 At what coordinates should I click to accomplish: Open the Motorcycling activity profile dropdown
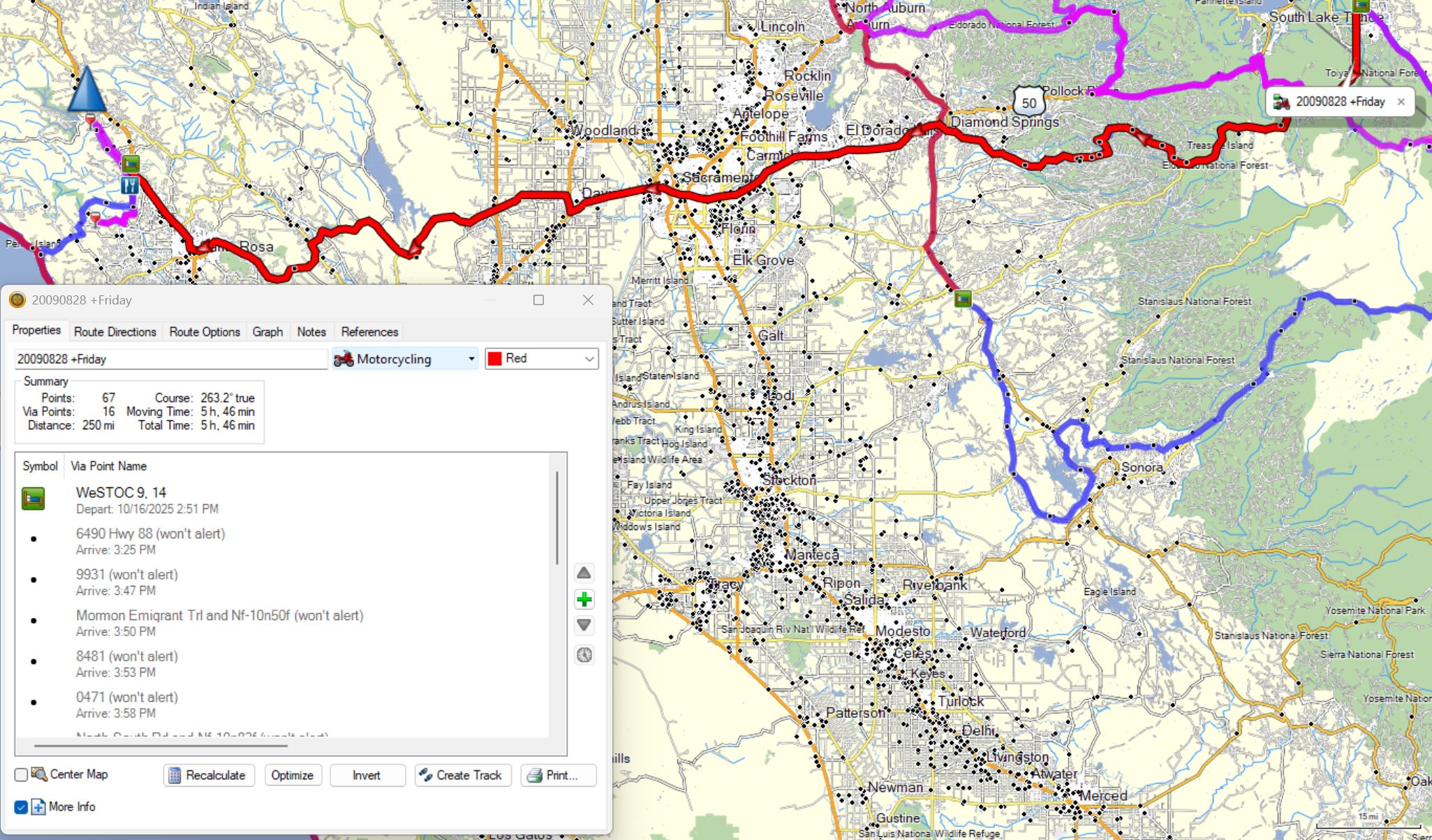405,359
